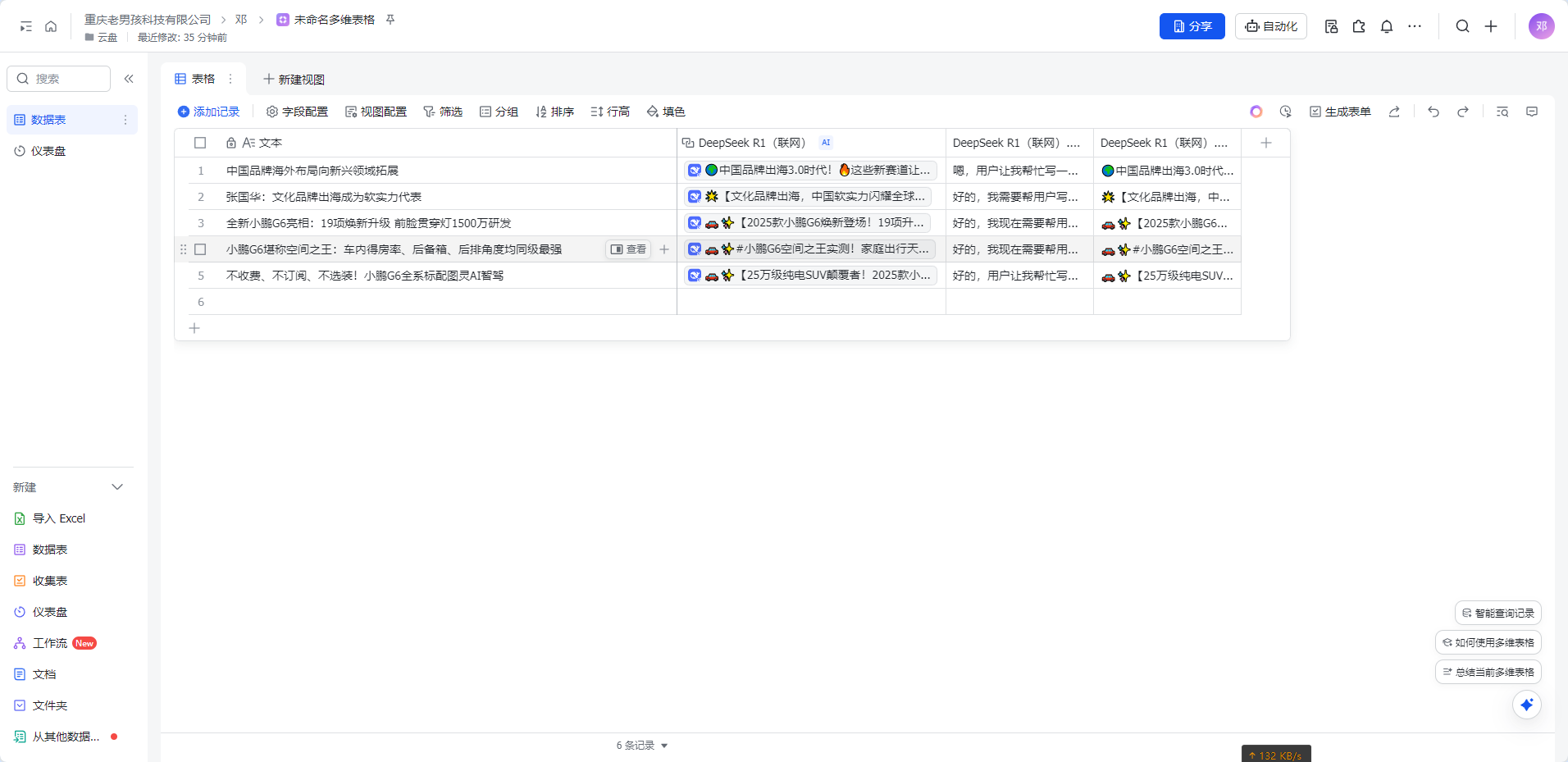
Task: Click the undo arrow icon
Action: [x=1433, y=112]
